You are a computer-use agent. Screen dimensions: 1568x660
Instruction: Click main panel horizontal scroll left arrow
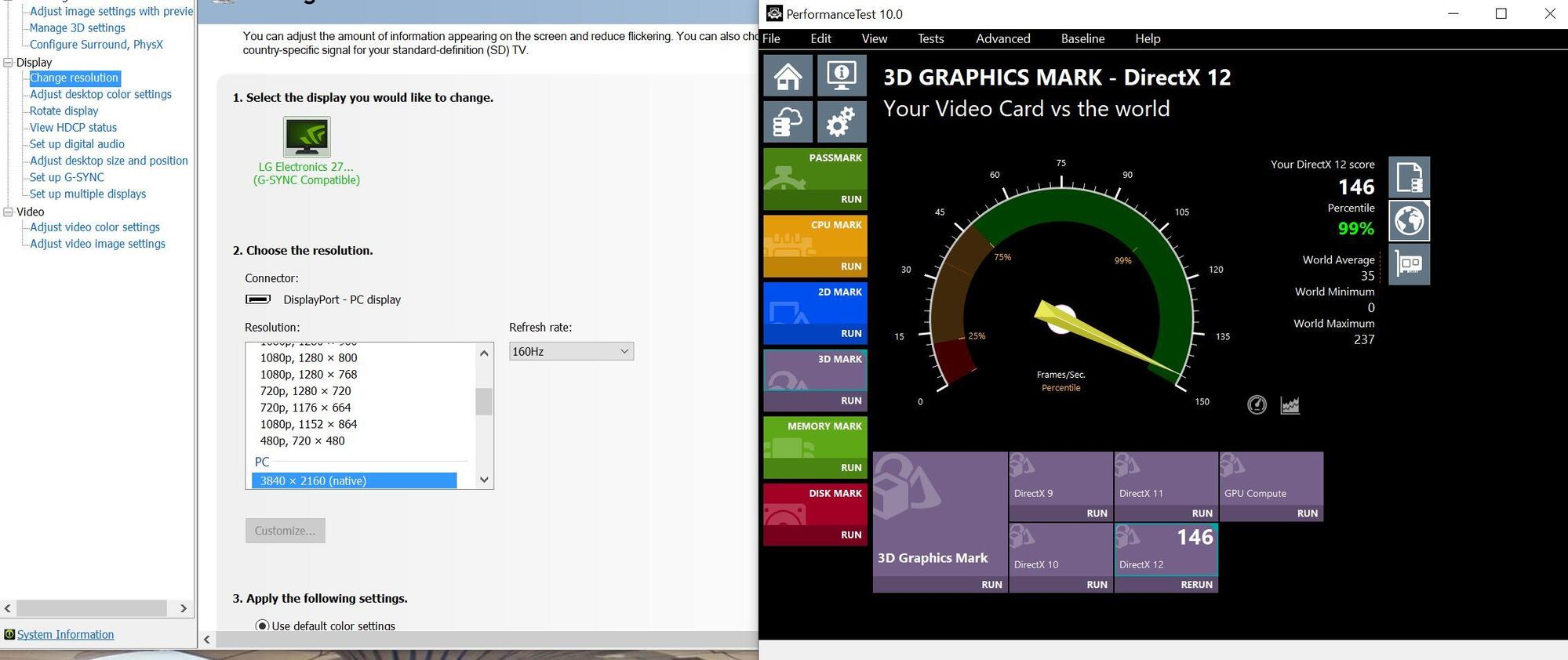click(x=207, y=640)
